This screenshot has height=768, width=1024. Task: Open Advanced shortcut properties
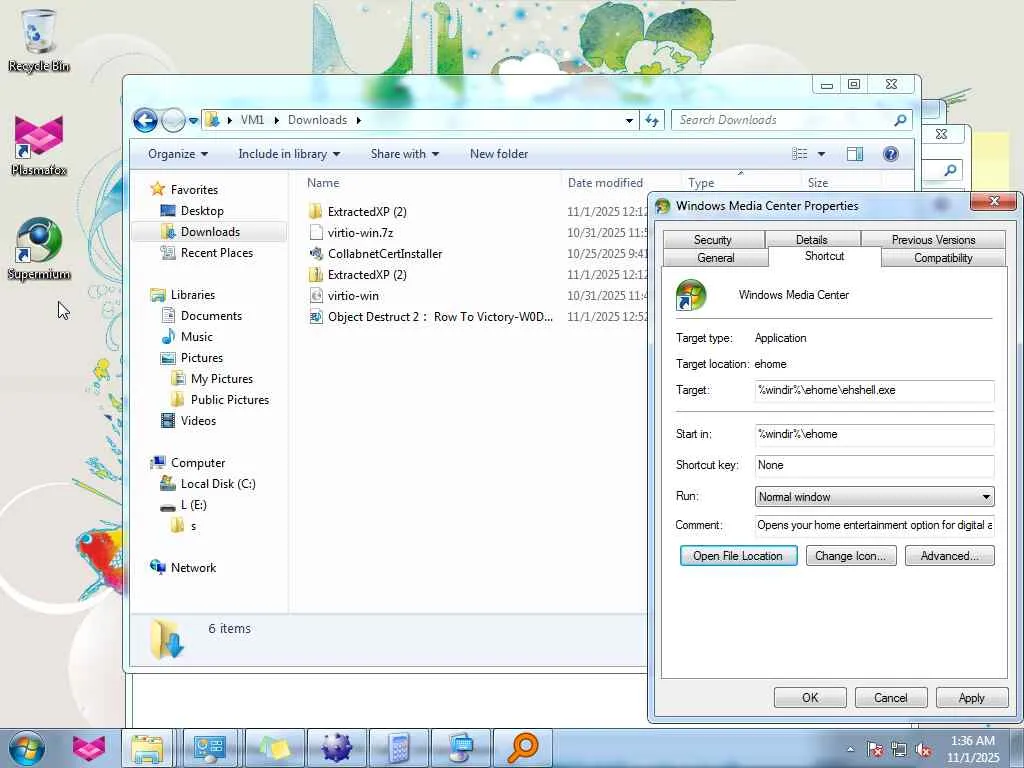pos(950,556)
